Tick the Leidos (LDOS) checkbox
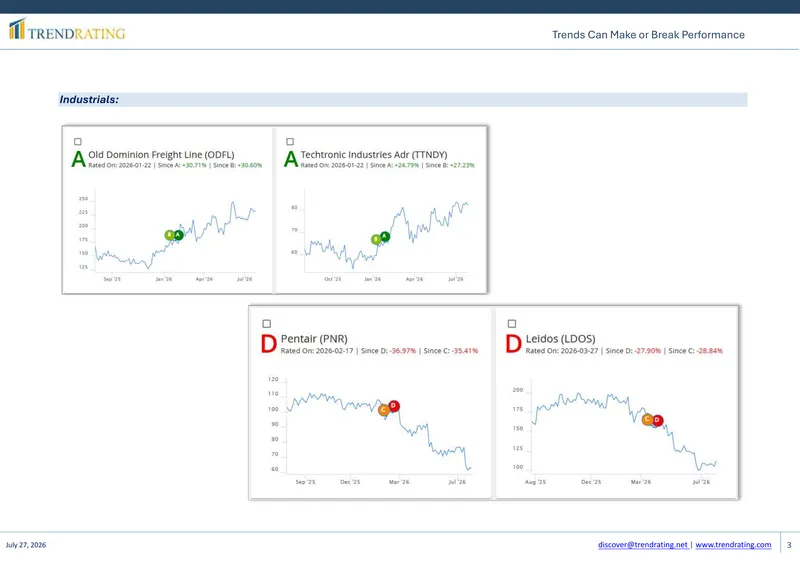 [512, 324]
